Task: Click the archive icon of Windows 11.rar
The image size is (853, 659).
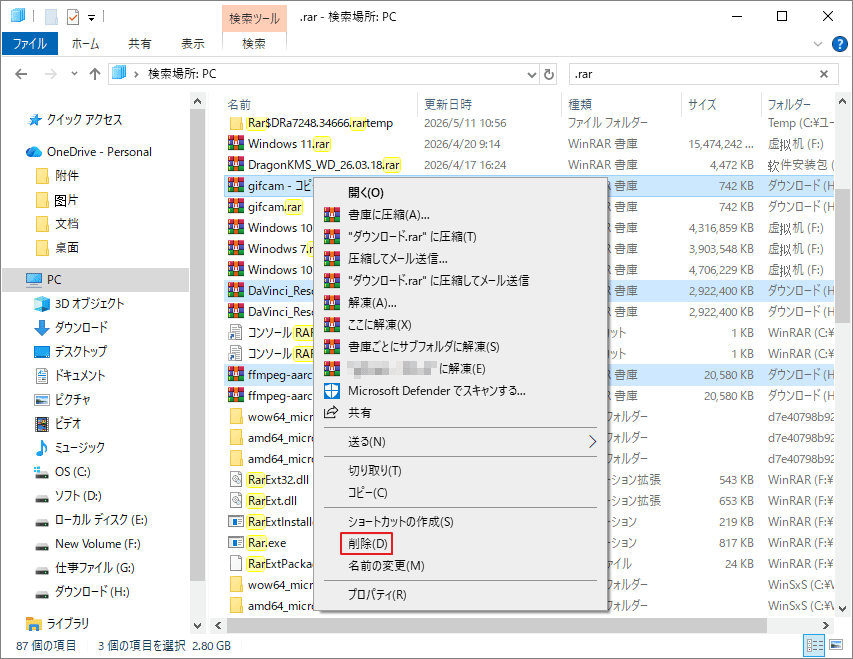Action: coord(236,144)
